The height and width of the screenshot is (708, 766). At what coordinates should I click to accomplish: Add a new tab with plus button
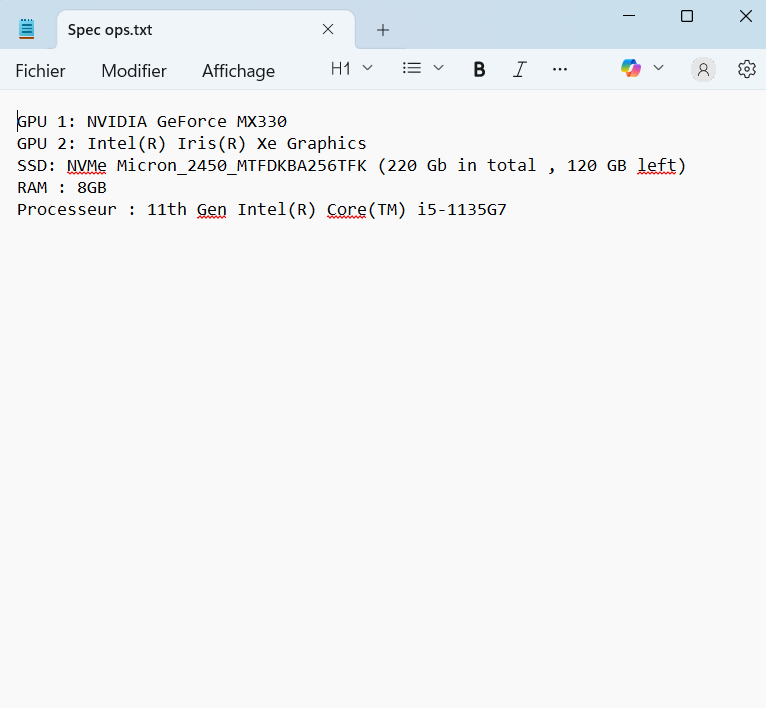383,30
